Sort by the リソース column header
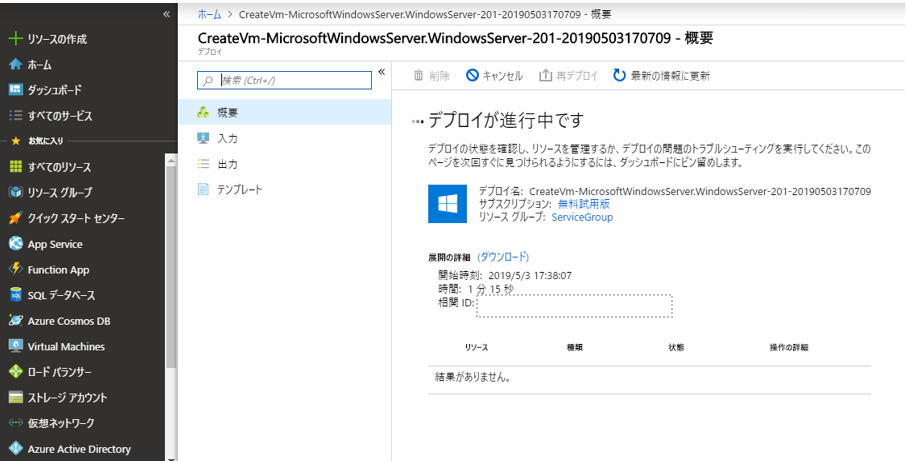 [476, 347]
